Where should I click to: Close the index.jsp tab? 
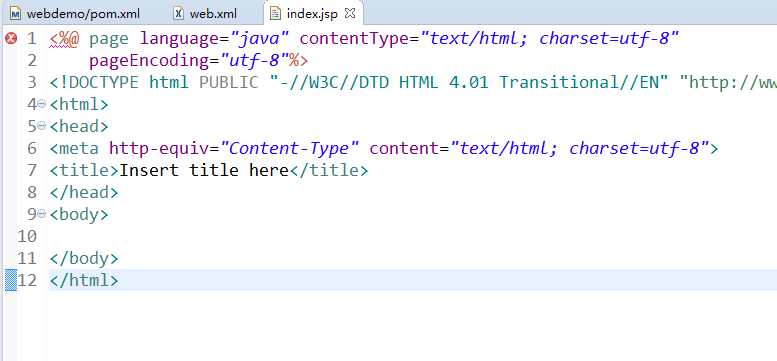click(350, 13)
